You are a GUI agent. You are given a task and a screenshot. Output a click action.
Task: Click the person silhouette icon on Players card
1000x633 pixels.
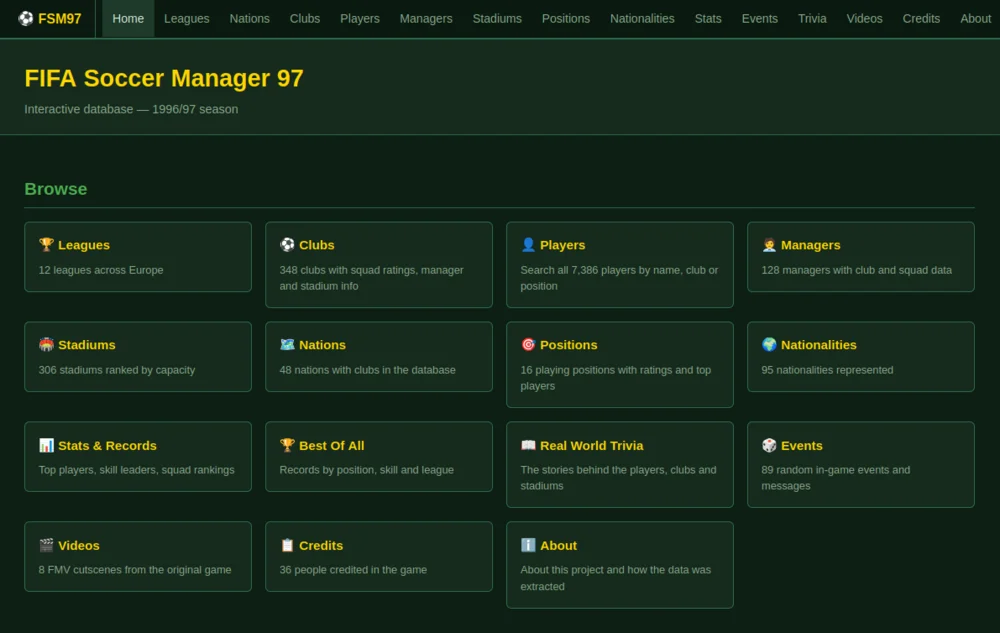(528, 245)
